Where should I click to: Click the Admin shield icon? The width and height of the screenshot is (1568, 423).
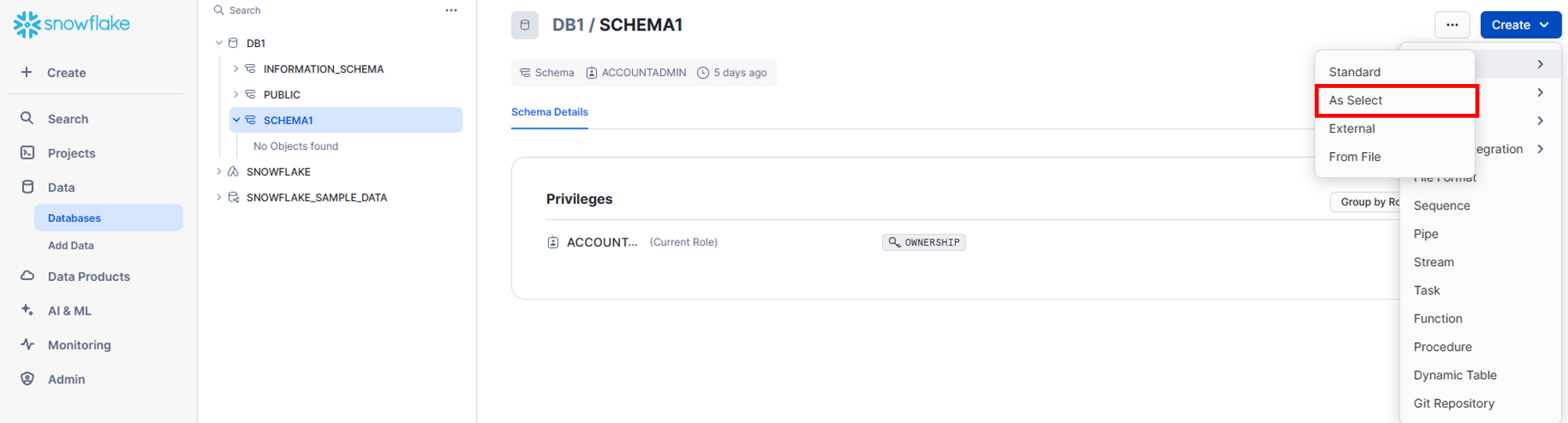27,379
